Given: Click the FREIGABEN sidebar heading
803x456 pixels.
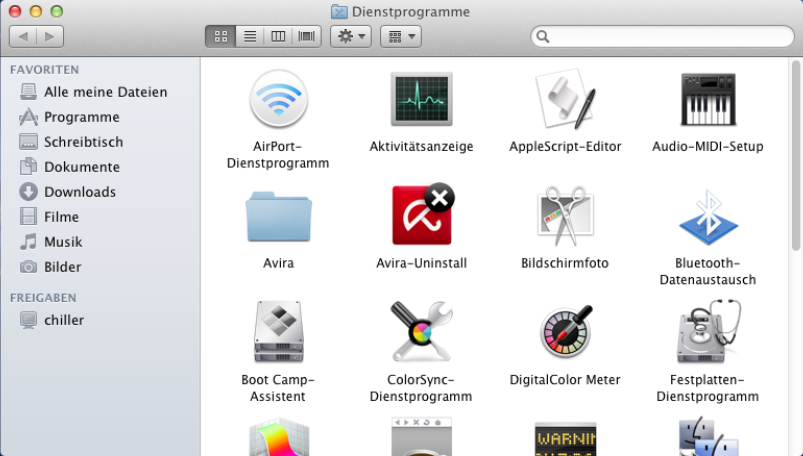Looking at the screenshot, I should 43,298.
